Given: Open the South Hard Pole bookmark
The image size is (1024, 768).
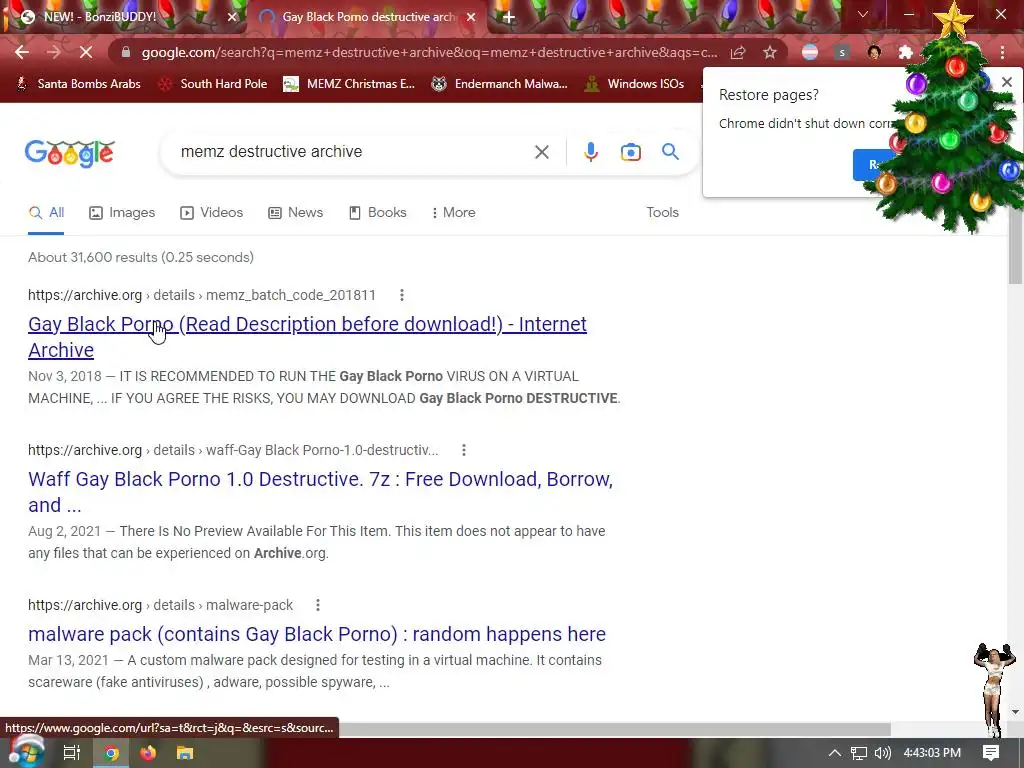Looking at the screenshot, I should coord(213,84).
